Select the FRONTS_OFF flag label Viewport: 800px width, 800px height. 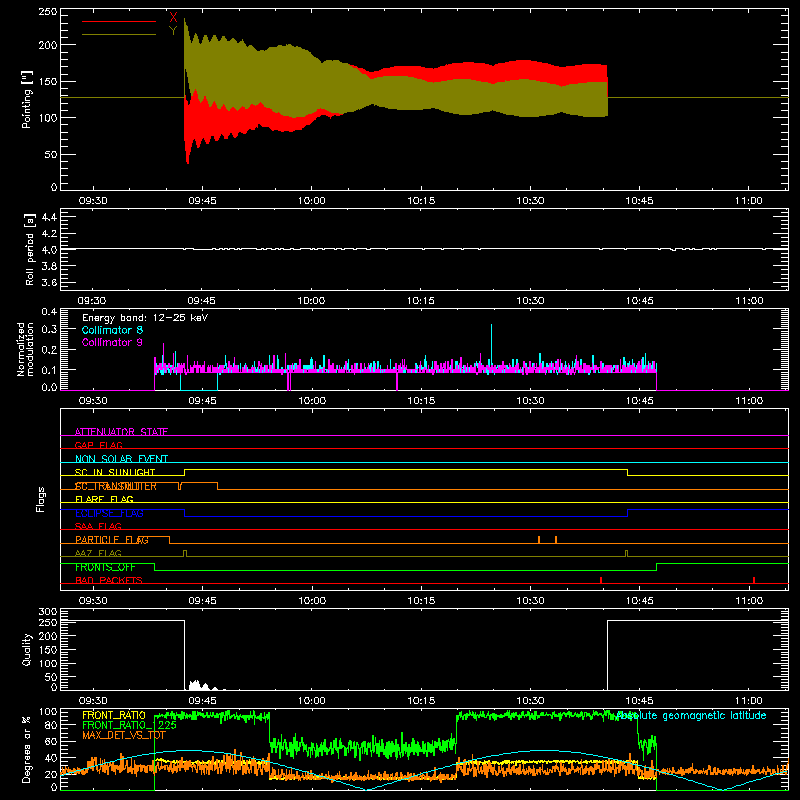coord(105,567)
